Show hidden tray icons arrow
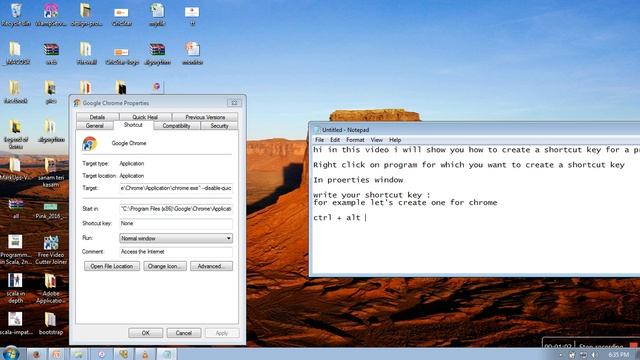 (x=560, y=355)
